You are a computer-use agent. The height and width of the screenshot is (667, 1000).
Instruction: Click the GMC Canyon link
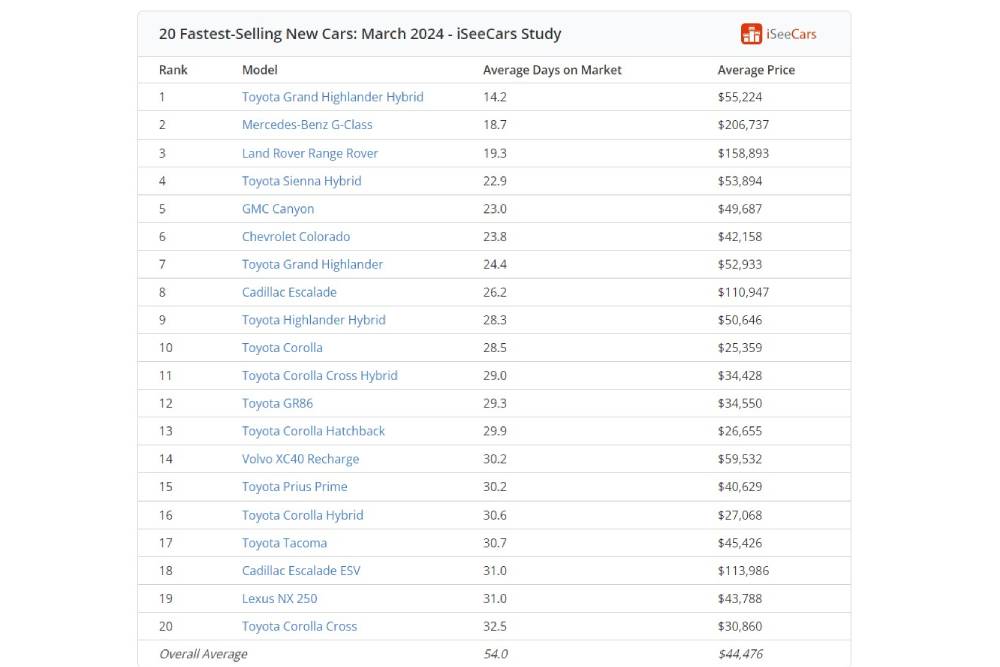pyautogui.click(x=278, y=209)
